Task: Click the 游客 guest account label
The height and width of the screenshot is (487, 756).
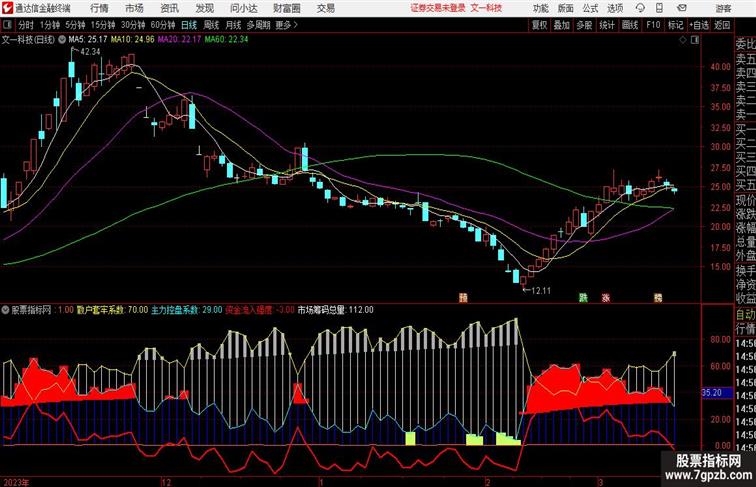Action: (x=723, y=8)
